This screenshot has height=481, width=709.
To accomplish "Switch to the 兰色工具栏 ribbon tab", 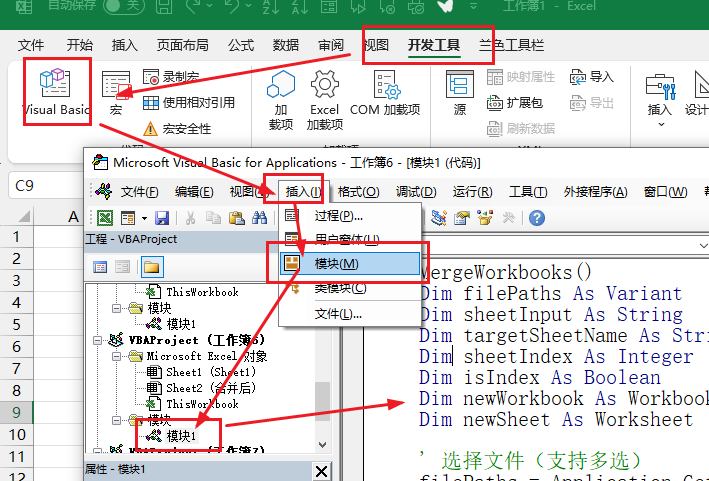I will tap(511, 45).
